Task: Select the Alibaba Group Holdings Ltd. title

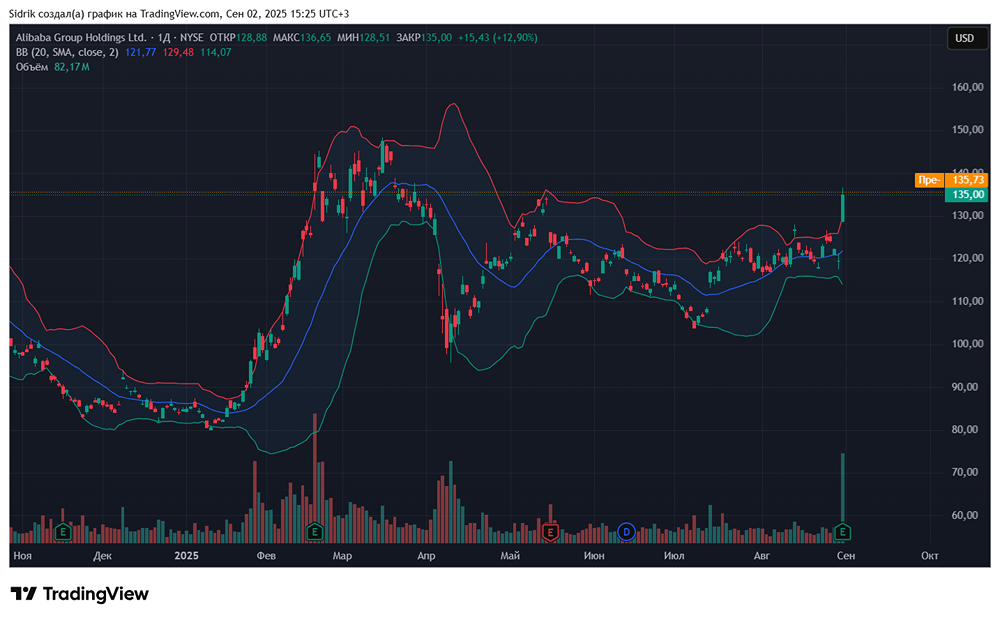Action: 80,37
